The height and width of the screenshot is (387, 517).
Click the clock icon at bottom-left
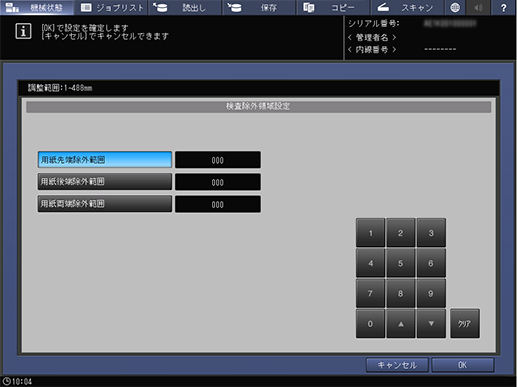pos(6,381)
